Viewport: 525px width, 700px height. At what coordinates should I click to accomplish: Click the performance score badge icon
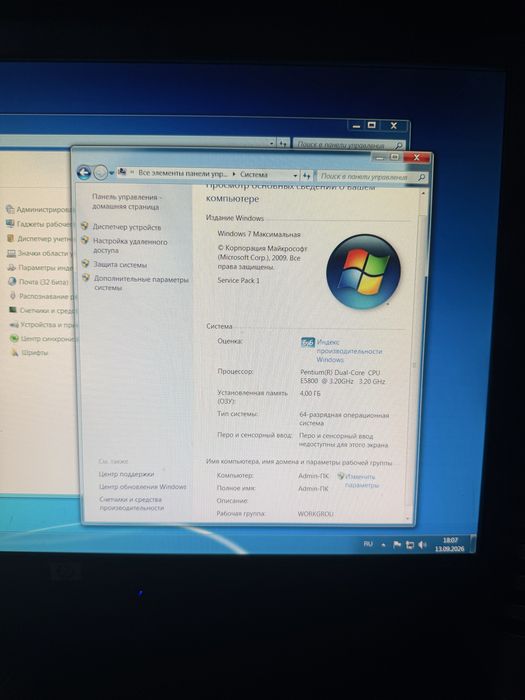(x=308, y=343)
